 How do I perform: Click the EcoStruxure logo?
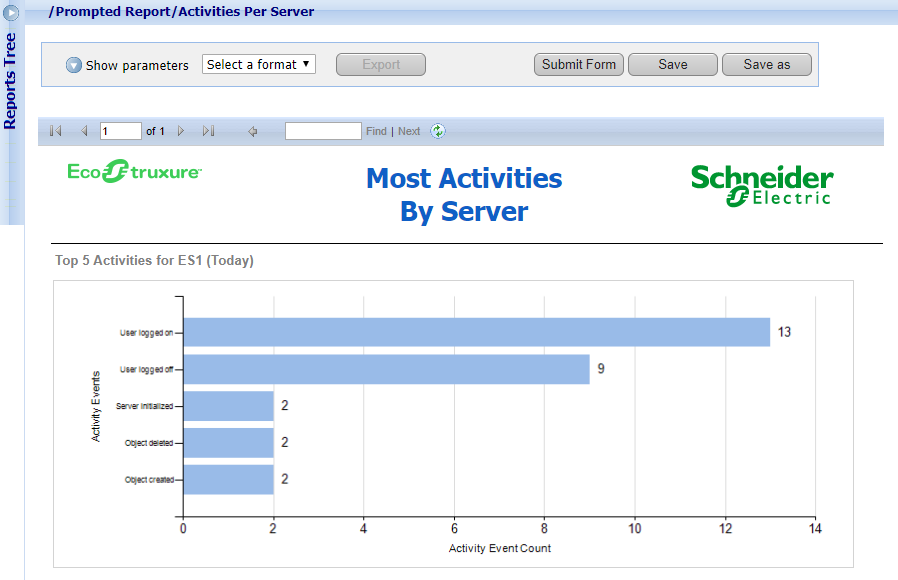[135, 171]
